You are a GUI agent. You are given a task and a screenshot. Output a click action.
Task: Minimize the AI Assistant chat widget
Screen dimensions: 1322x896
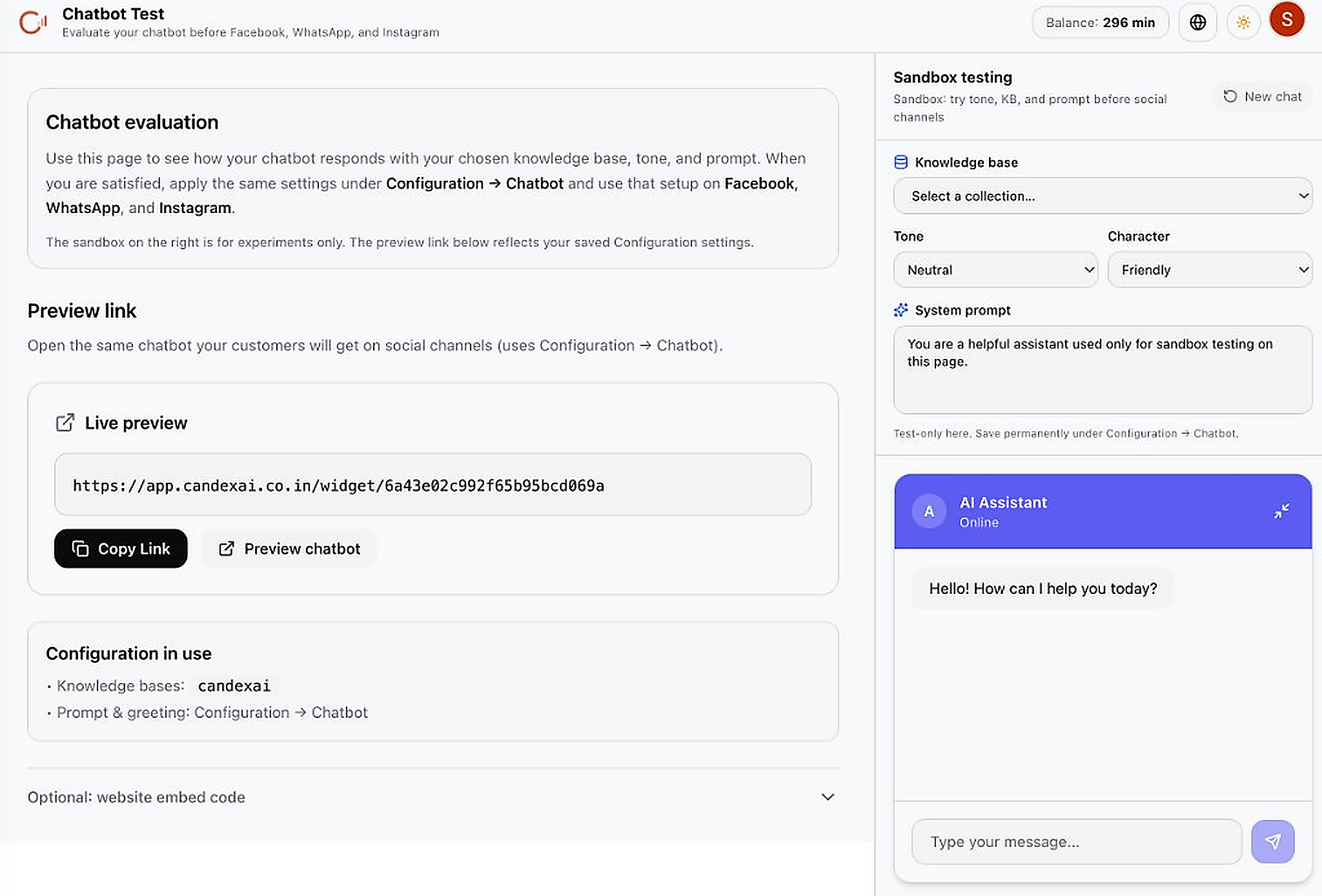click(x=1281, y=511)
